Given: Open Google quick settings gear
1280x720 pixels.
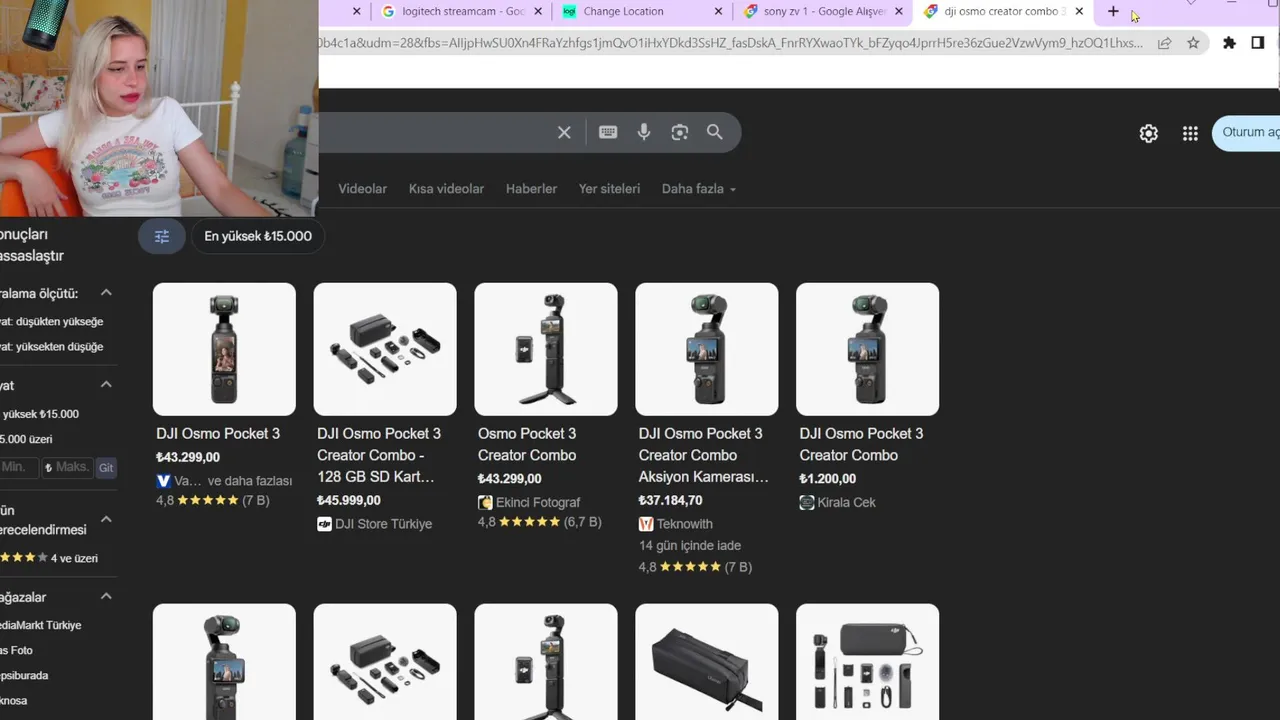Looking at the screenshot, I should pyautogui.click(x=1148, y=133).
